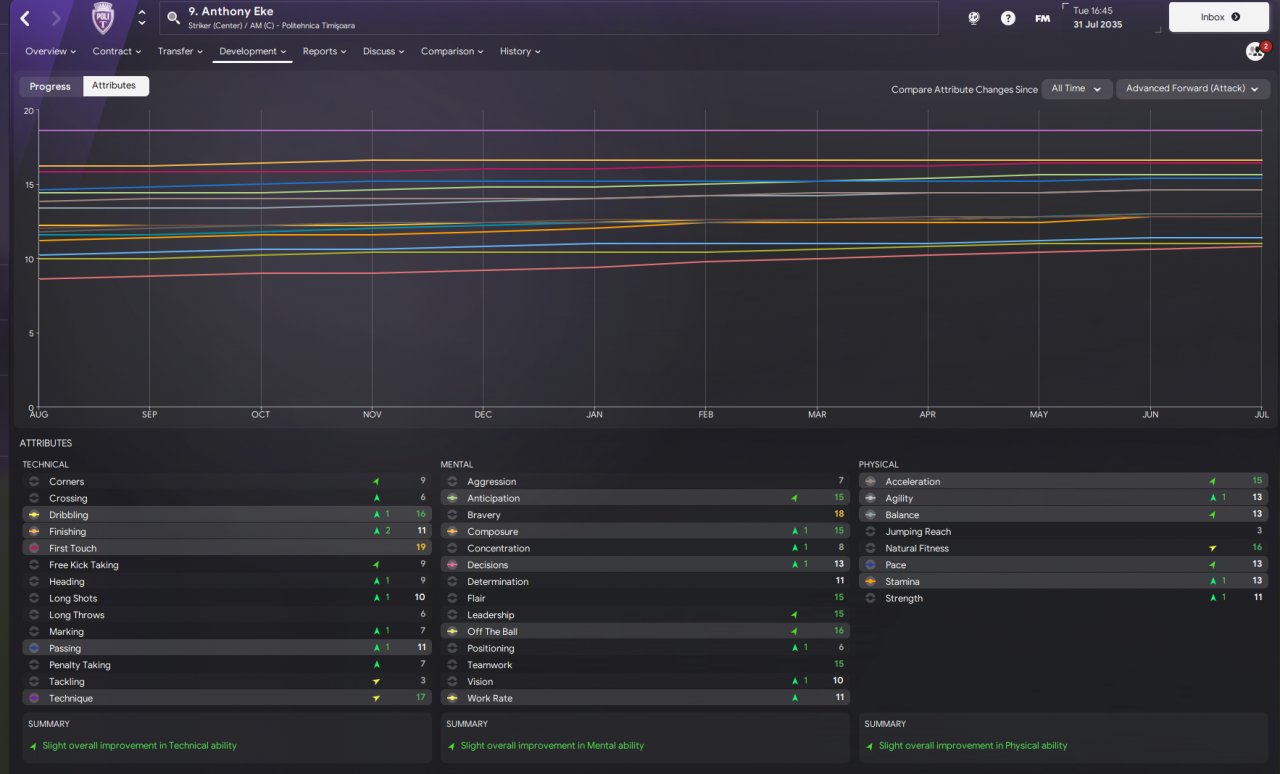1280x774 pixels.
Task: Click the JAN marker on graph axis
Action: click(x=595, y=414)
